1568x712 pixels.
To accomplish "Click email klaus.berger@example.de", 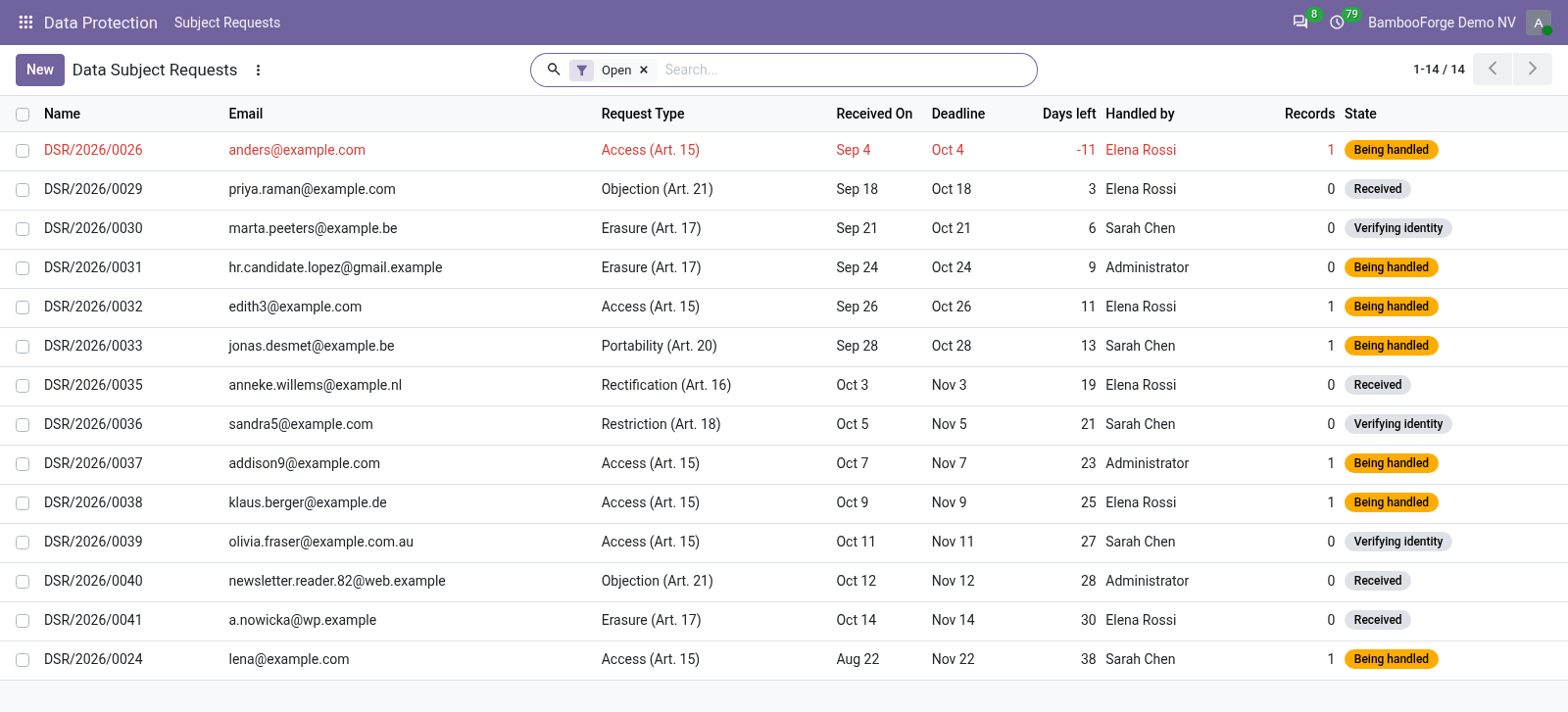I will [308, 502].
